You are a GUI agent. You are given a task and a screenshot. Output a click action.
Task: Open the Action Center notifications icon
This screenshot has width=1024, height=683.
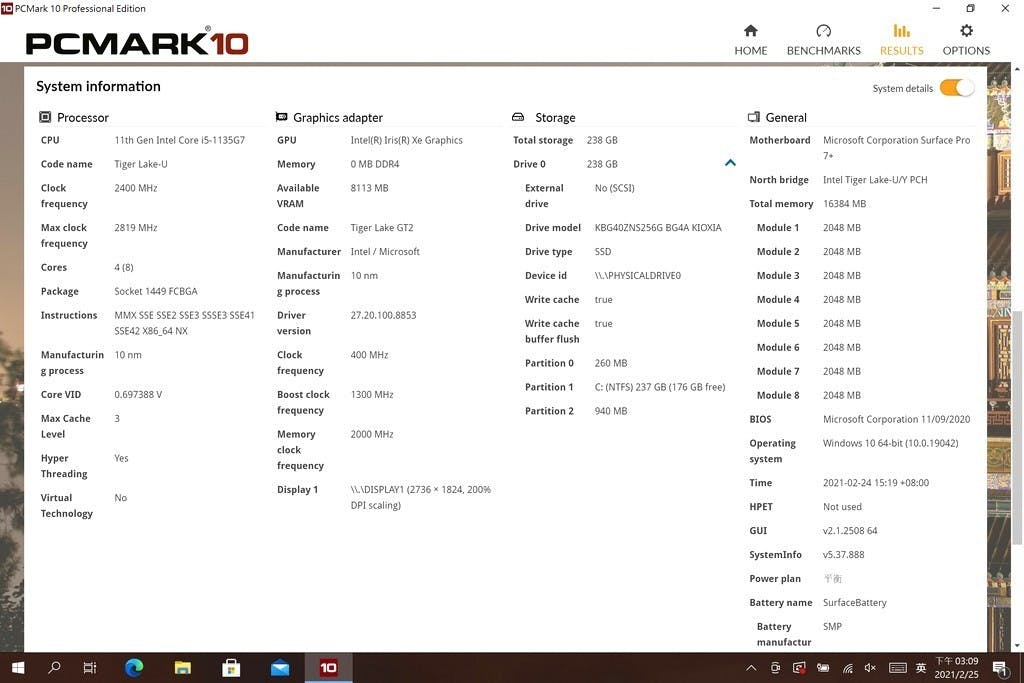[999, 667]
